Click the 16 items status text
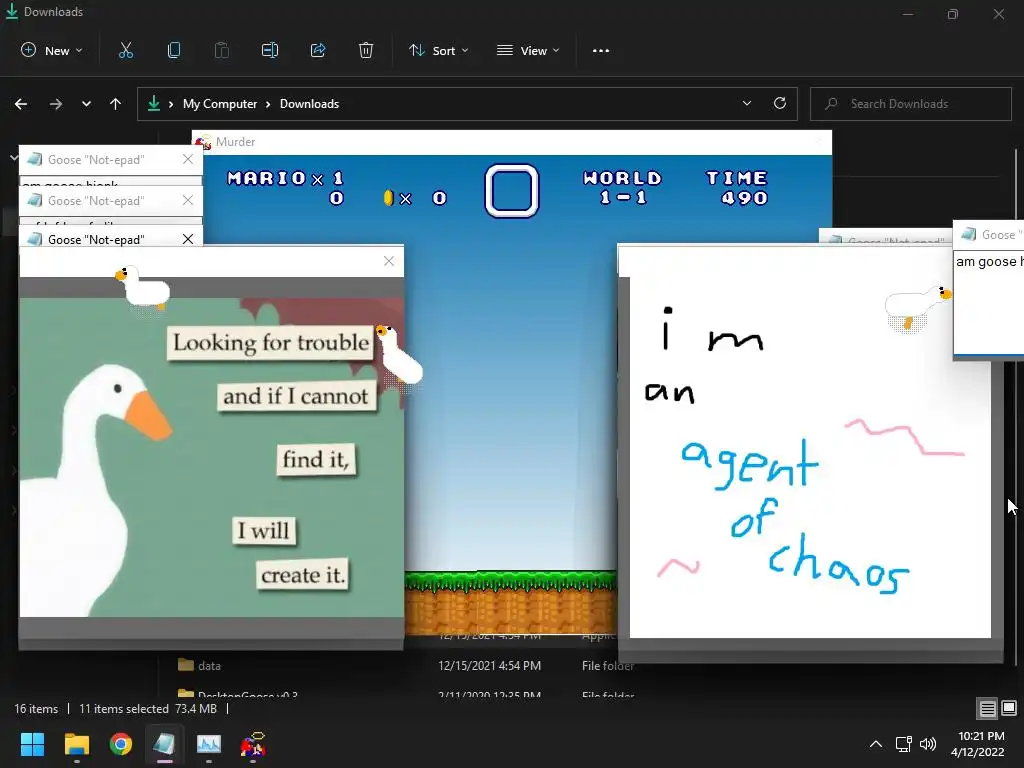This screenshot has height=768, width=1024. [36, 709]
